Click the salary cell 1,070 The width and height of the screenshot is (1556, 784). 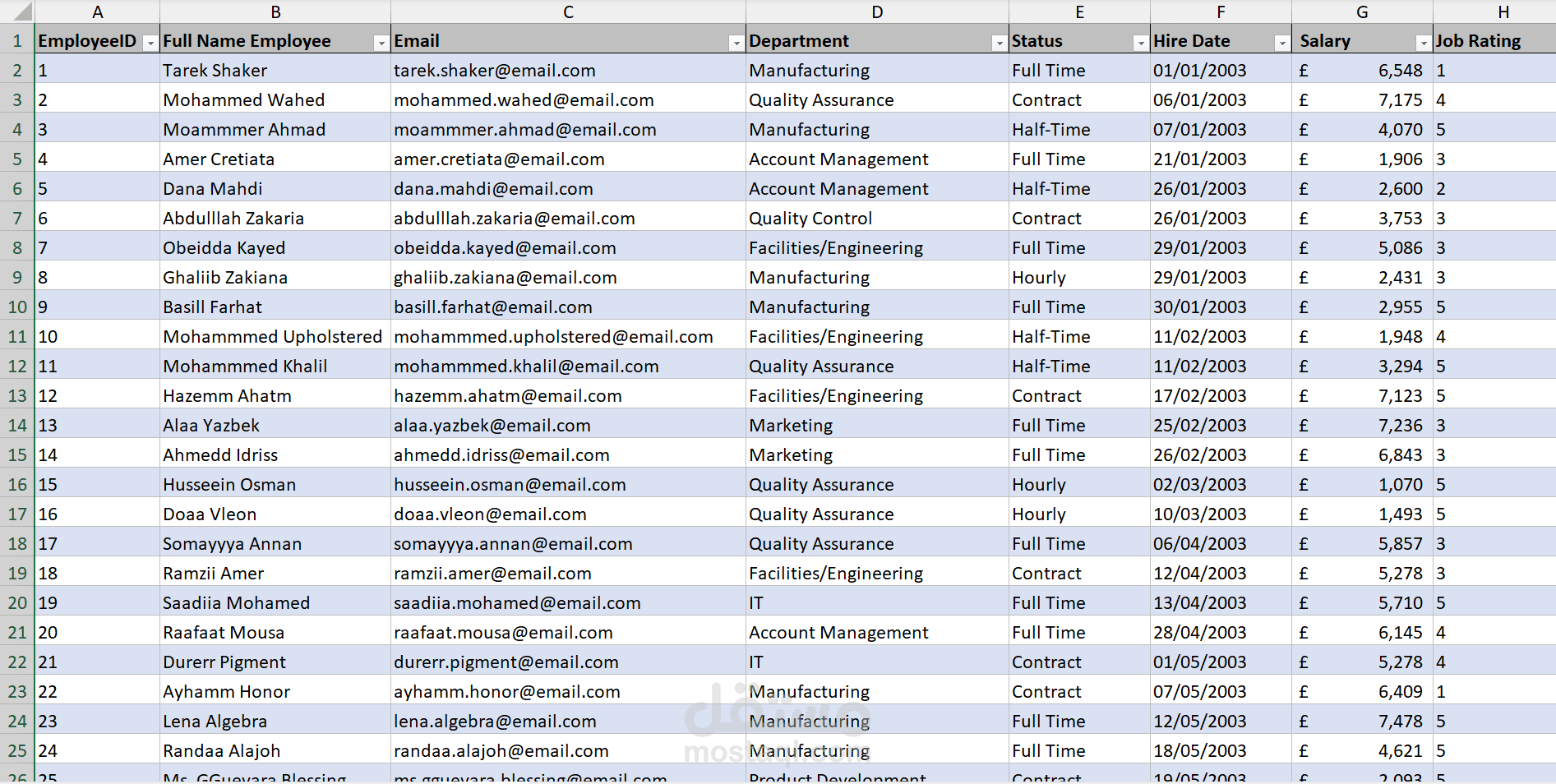pos(1362,484)
